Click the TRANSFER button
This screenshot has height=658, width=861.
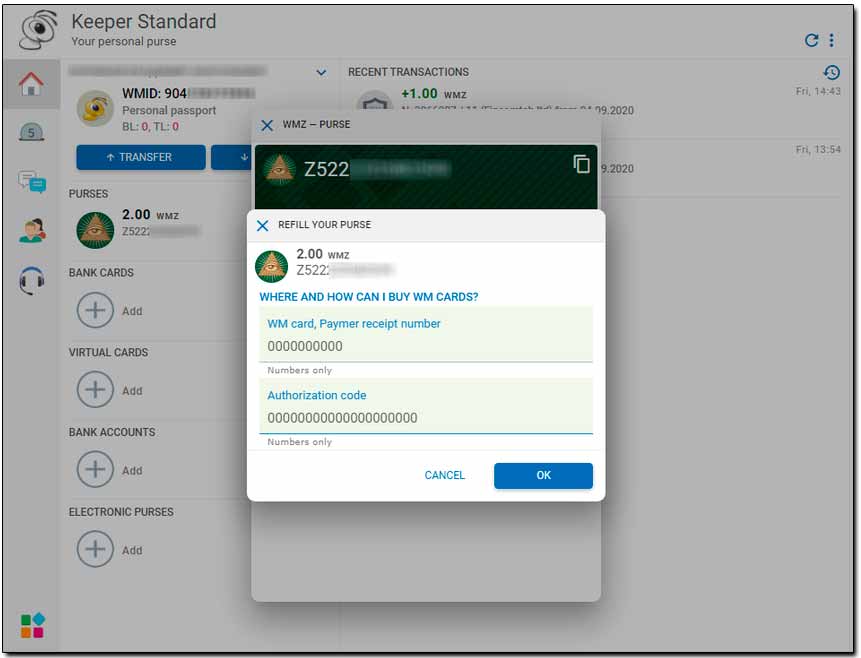(x=141, y=157)
